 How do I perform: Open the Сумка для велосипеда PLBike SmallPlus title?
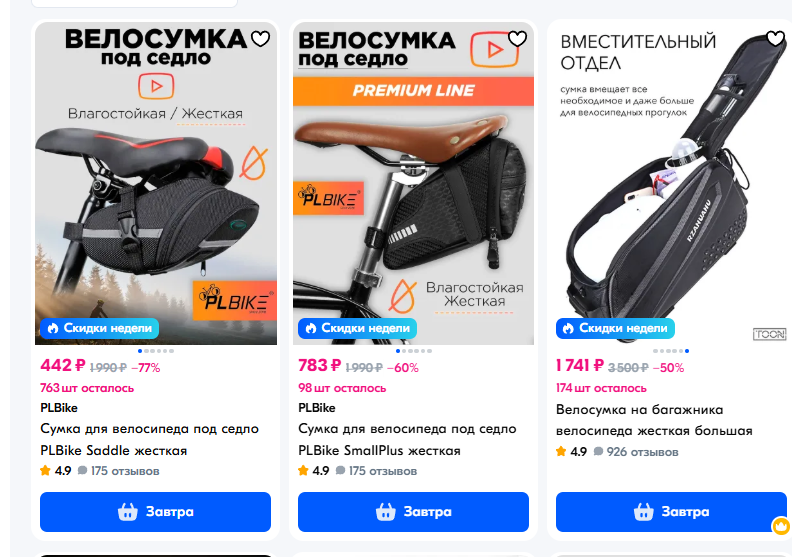[407, 439]
